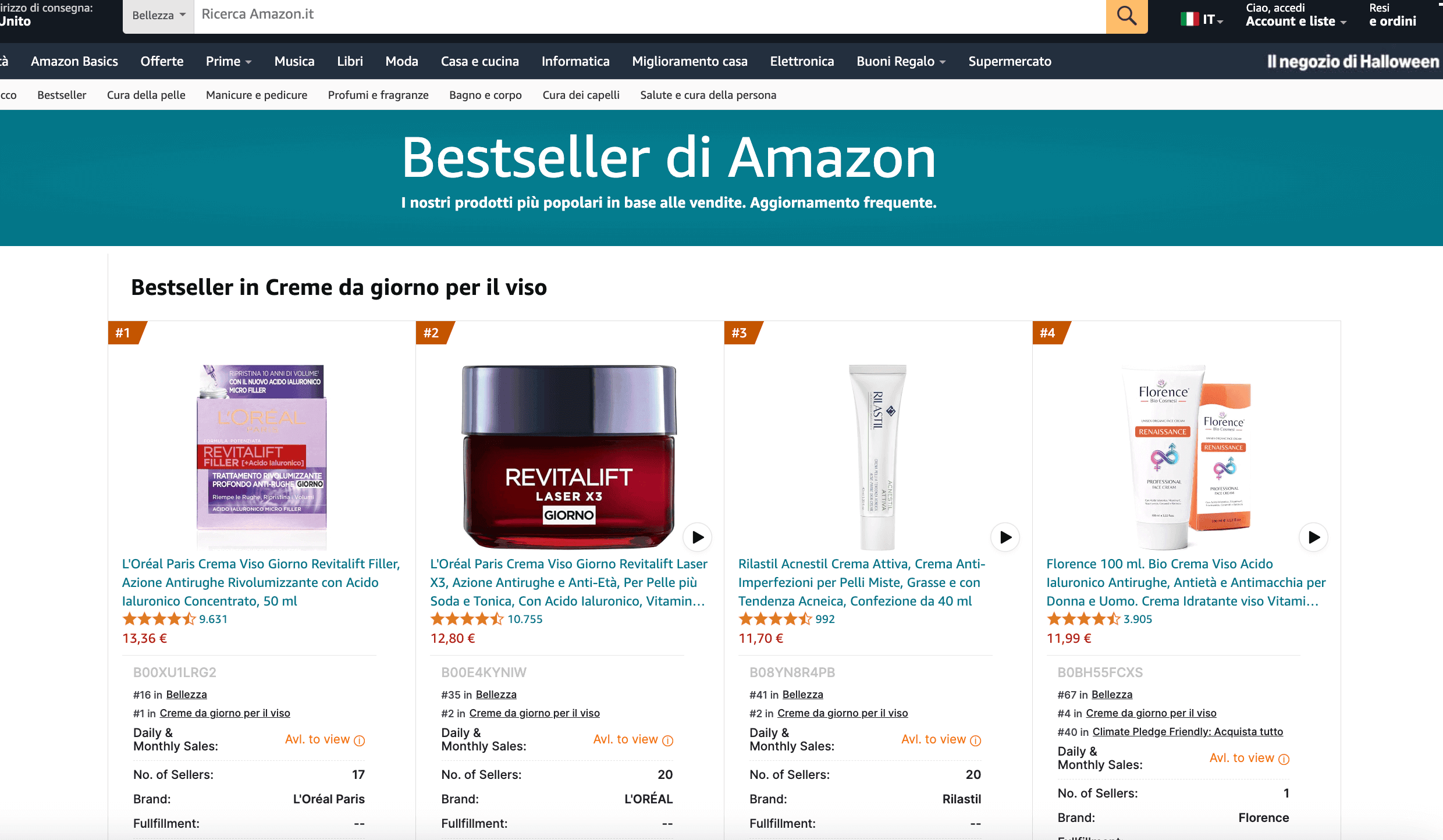The height and width of the screenshot is (840, 1443).
Task: Click the Florence sales info circle icon
Action: click(1284, 759)
